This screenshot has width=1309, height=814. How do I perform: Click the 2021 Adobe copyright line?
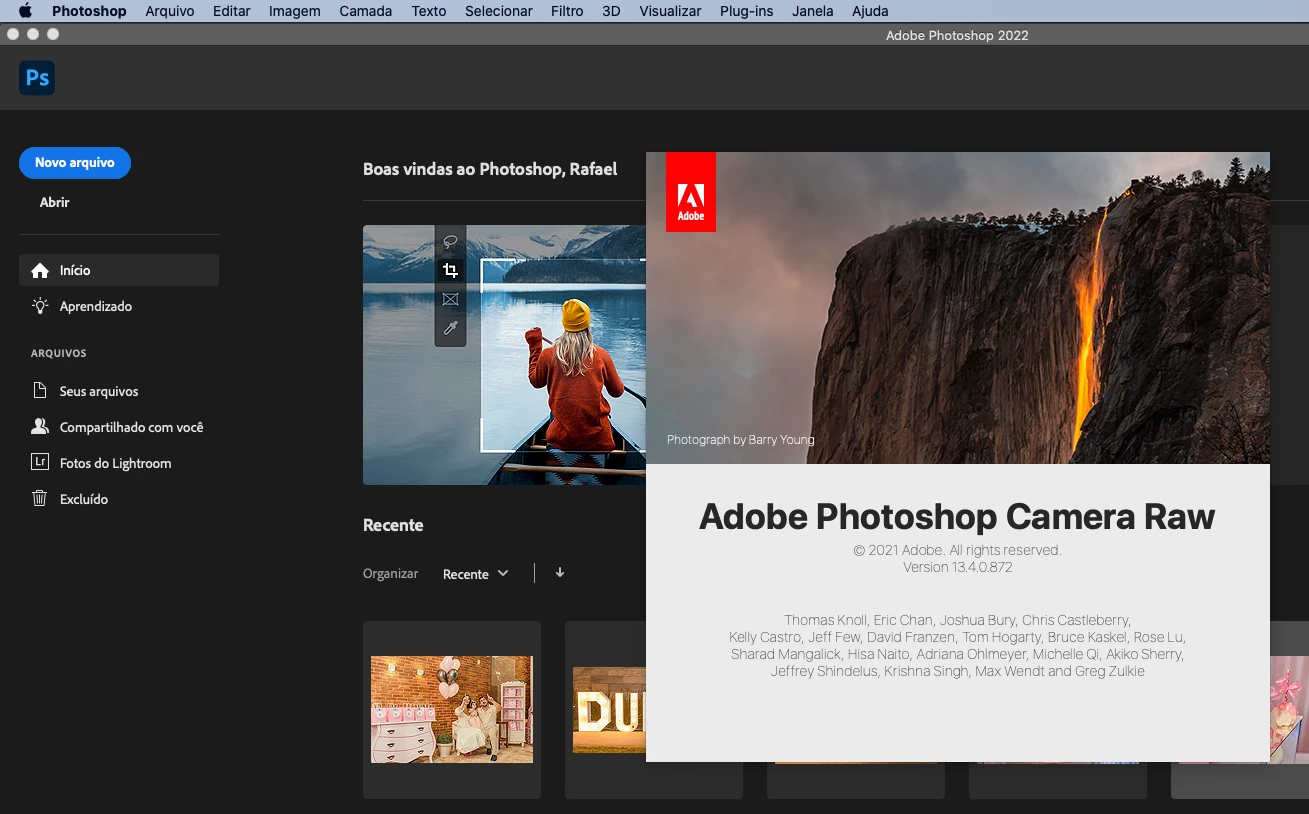[957, 550]
